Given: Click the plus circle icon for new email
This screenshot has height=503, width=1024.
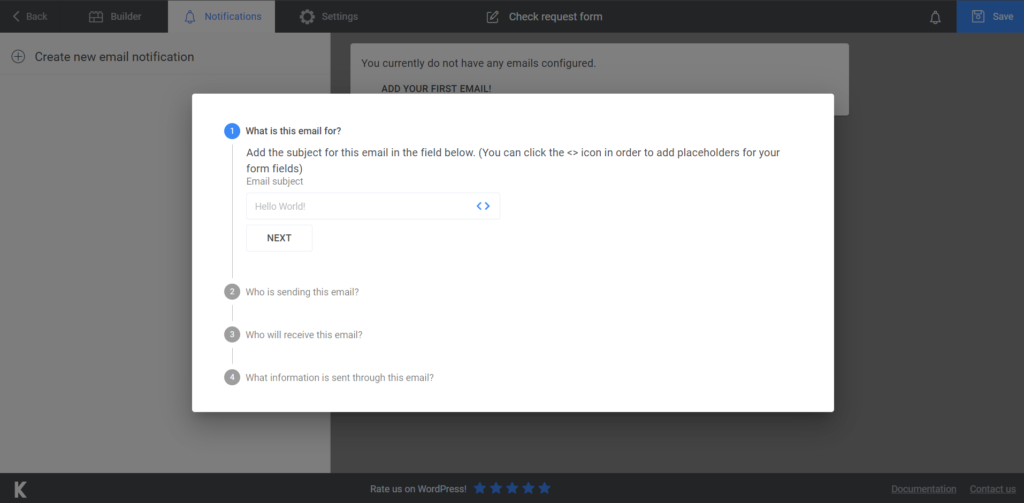Looking at the screenshot, I should tap(18, 57).
